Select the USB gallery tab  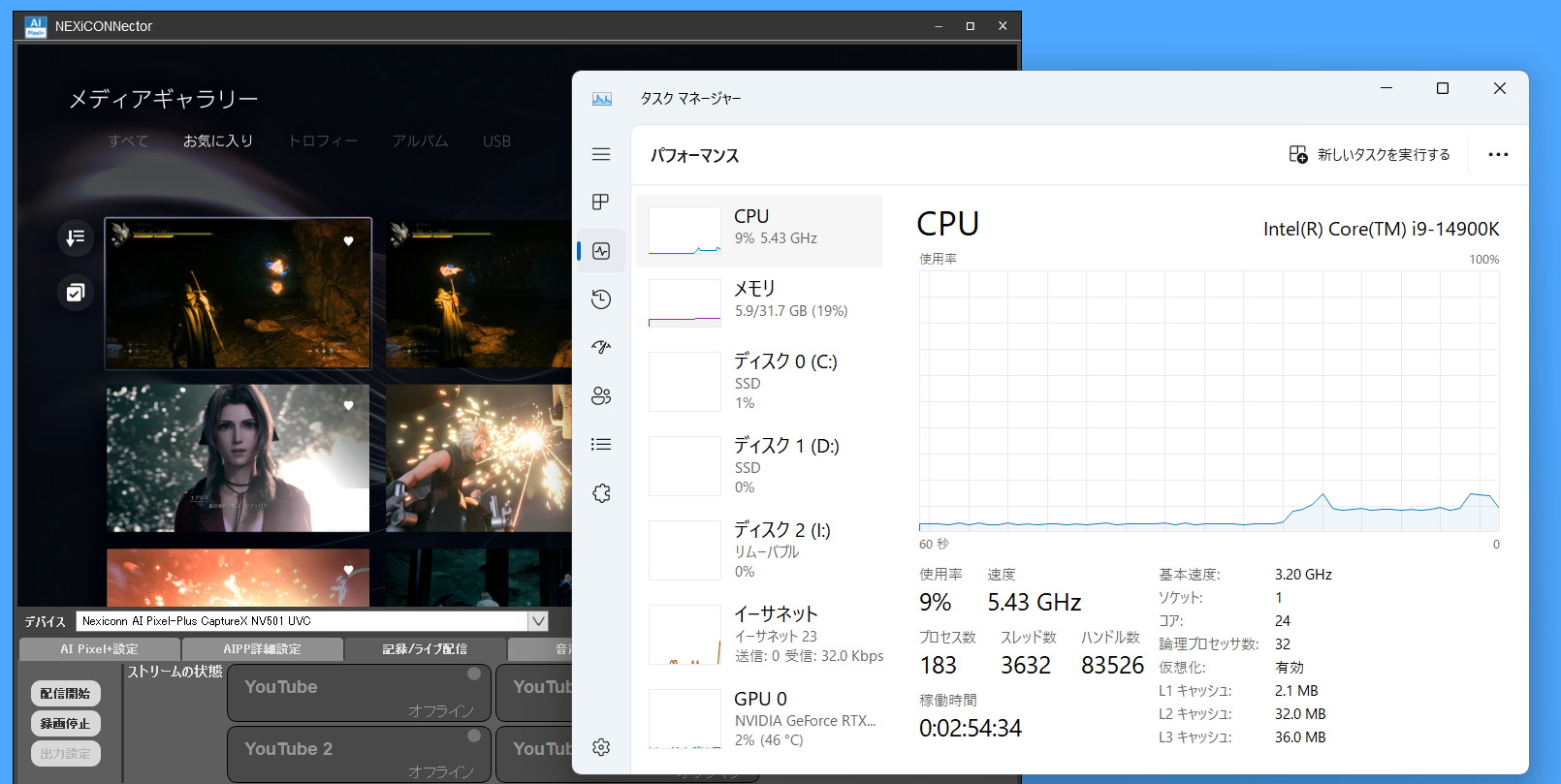point(496,141)
